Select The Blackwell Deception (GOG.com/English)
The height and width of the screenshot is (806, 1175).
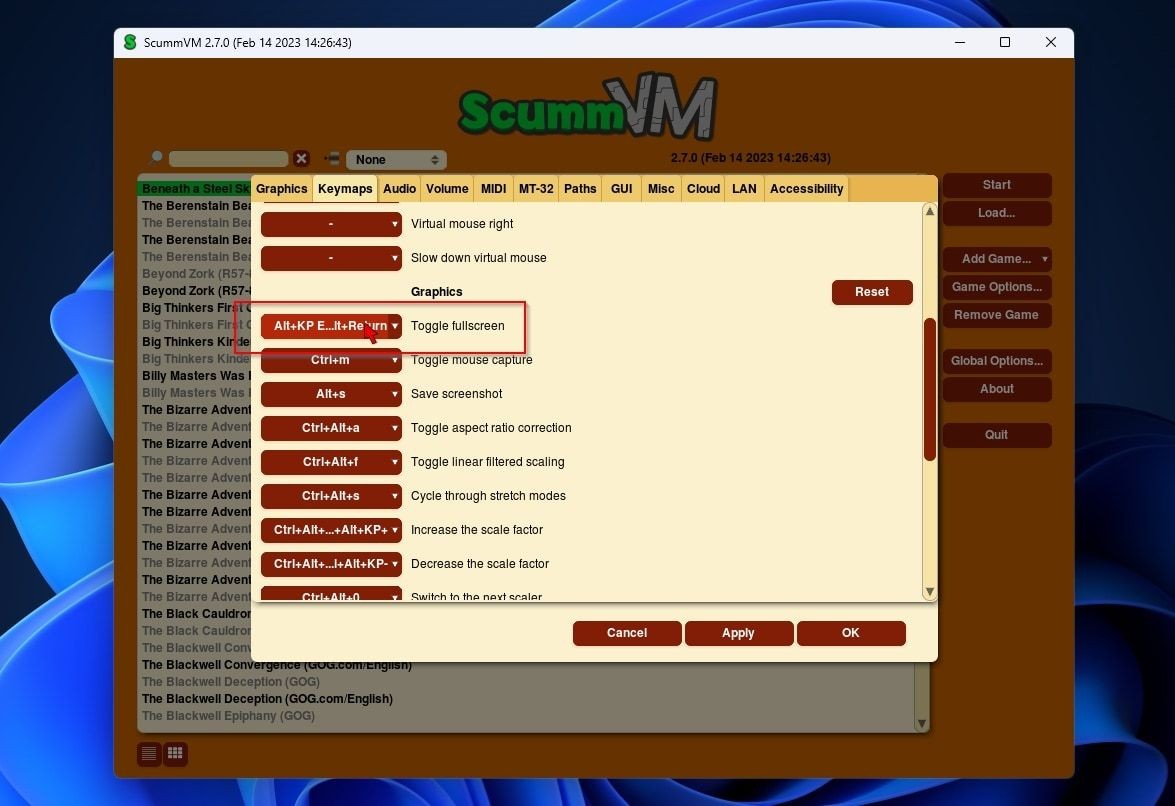(x=268, y=699)
